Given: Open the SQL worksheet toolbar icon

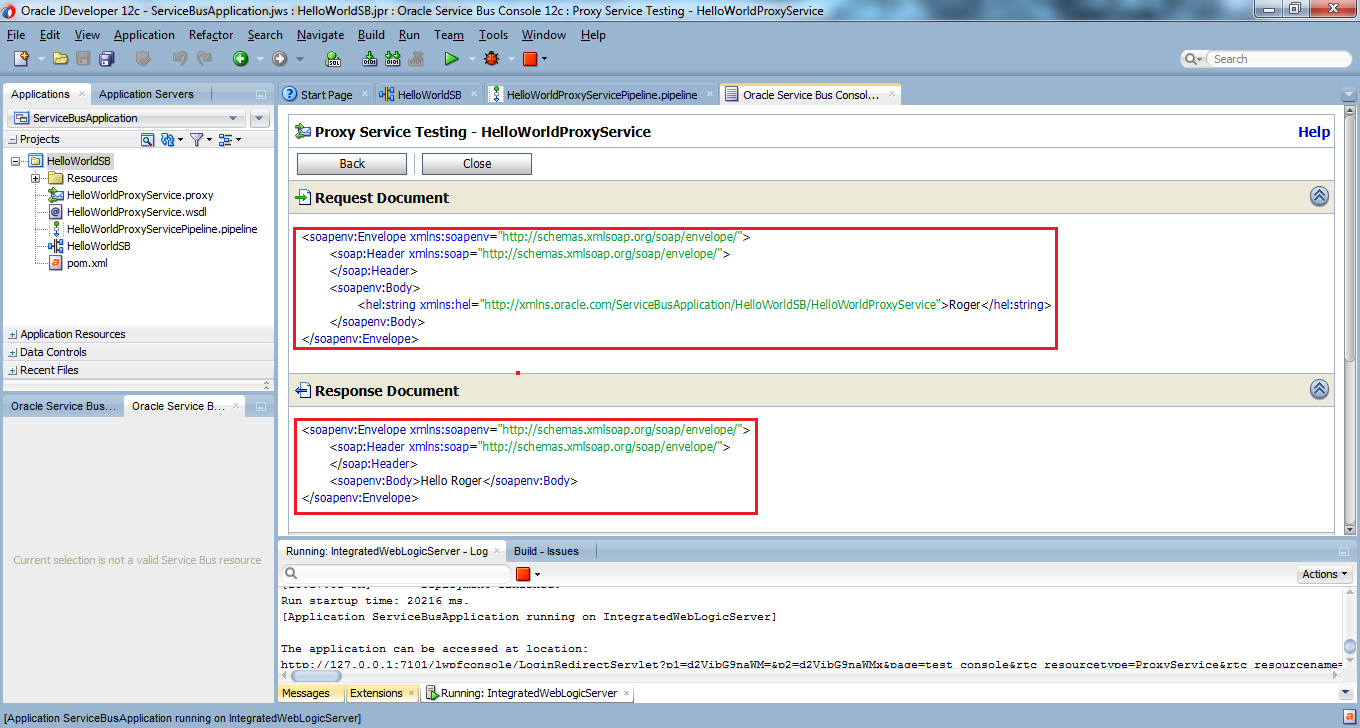Looking at the screenshot, I should tap(333, 59).
